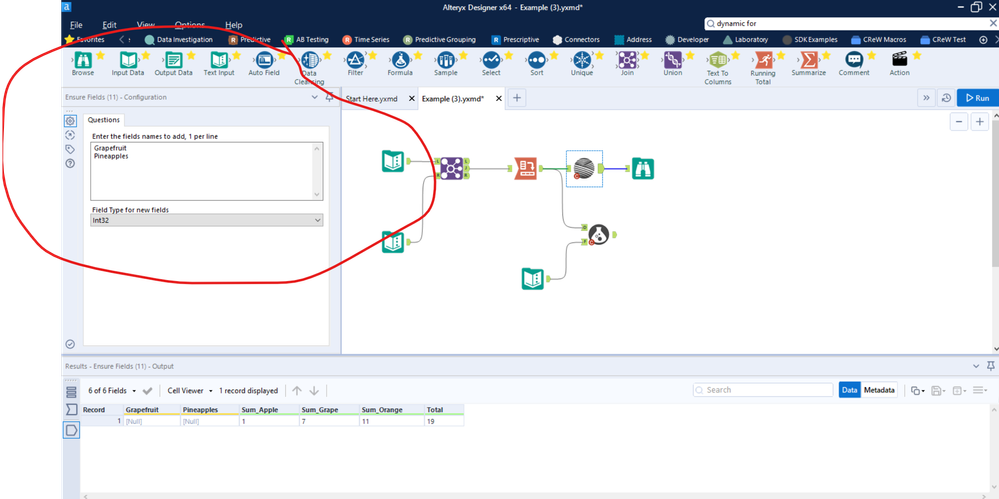Select the Formula tool
Image resolution: width=999 pixels, height=499 pixels.
coord(400,61)
